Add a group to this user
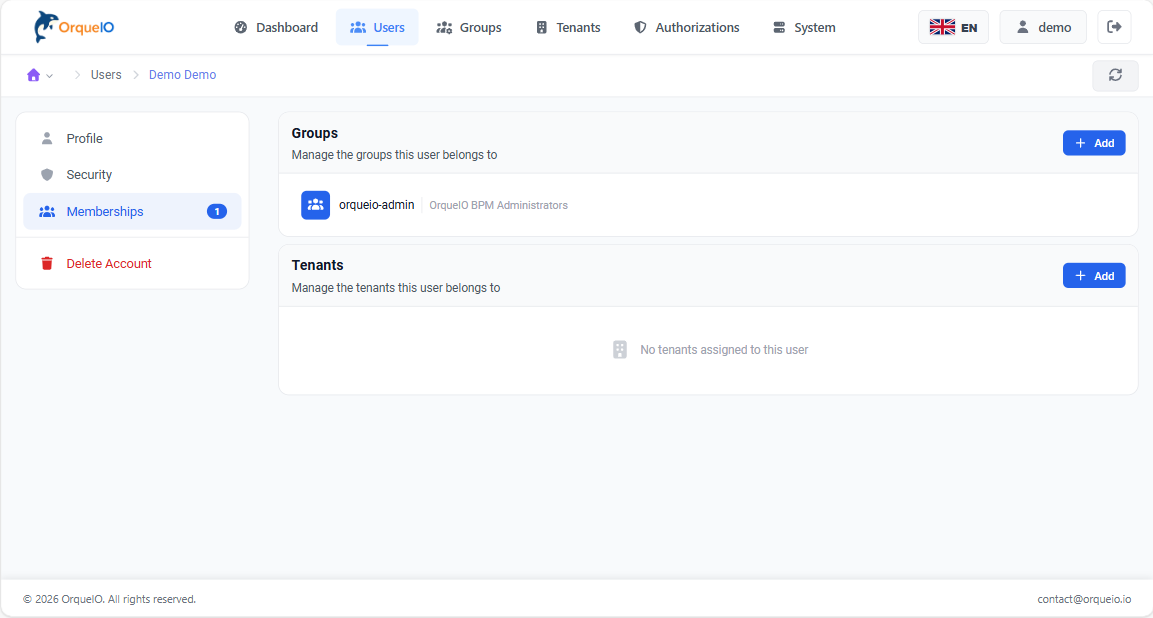The height and width of the screenshot is (618, 1153). [1094, 143]
